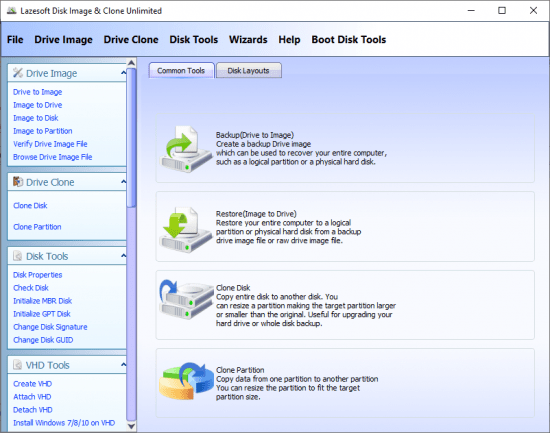
Task: Click Install Windows 7/8/10 on VHD link
Action: coord(64,423)
